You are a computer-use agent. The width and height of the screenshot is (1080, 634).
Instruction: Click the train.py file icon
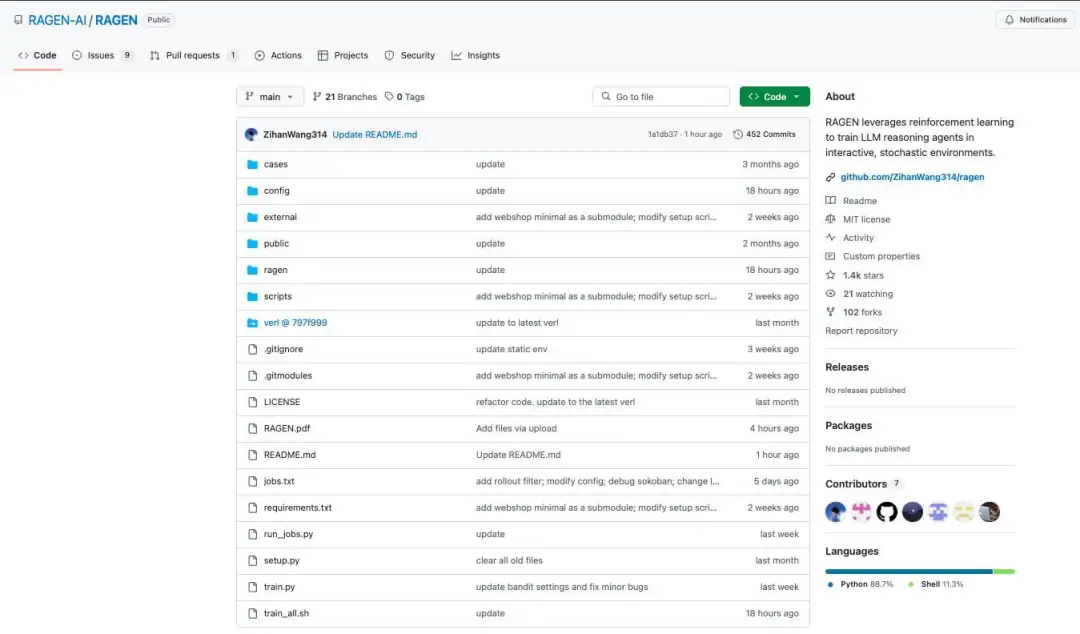coord(252,587)
